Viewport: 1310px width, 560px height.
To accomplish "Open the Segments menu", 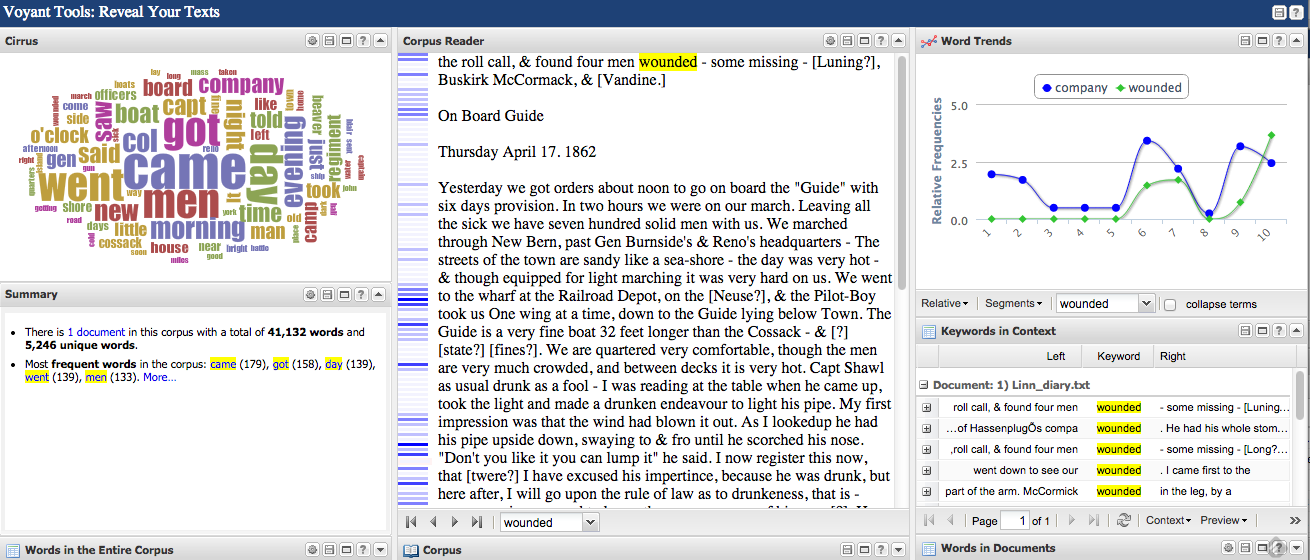I will coord(1013,304).
